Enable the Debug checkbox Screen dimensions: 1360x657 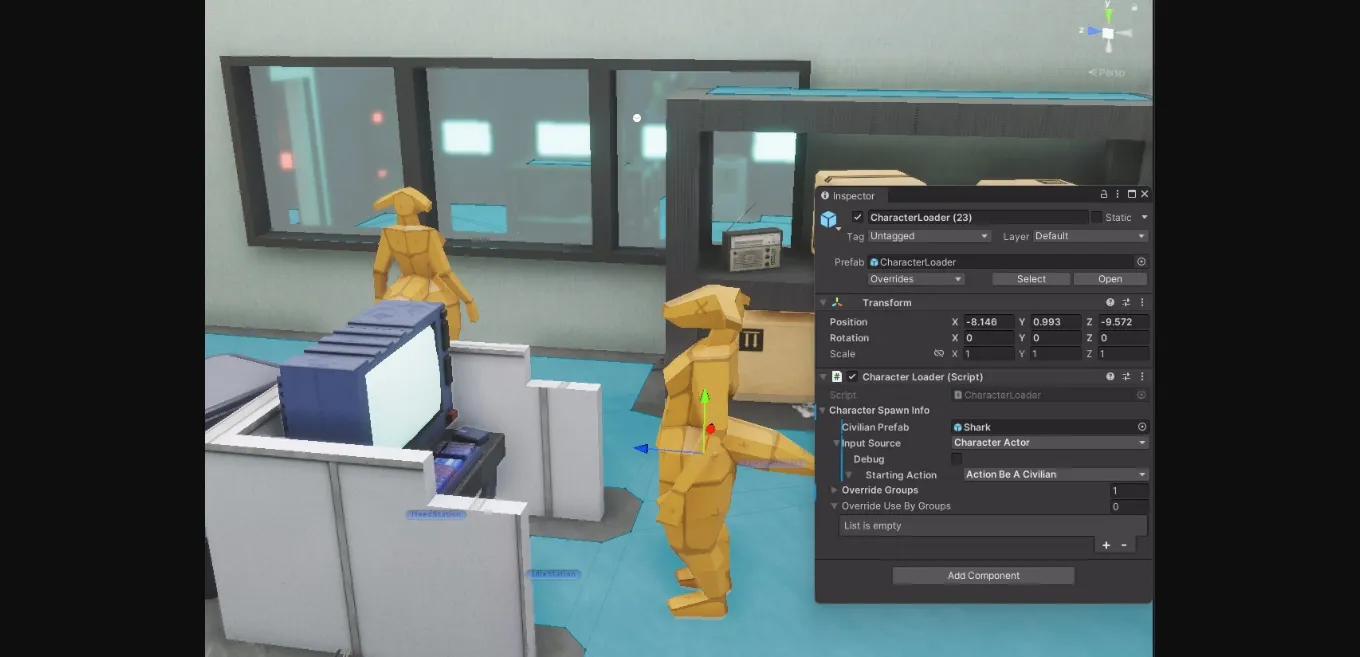(956, 459)
